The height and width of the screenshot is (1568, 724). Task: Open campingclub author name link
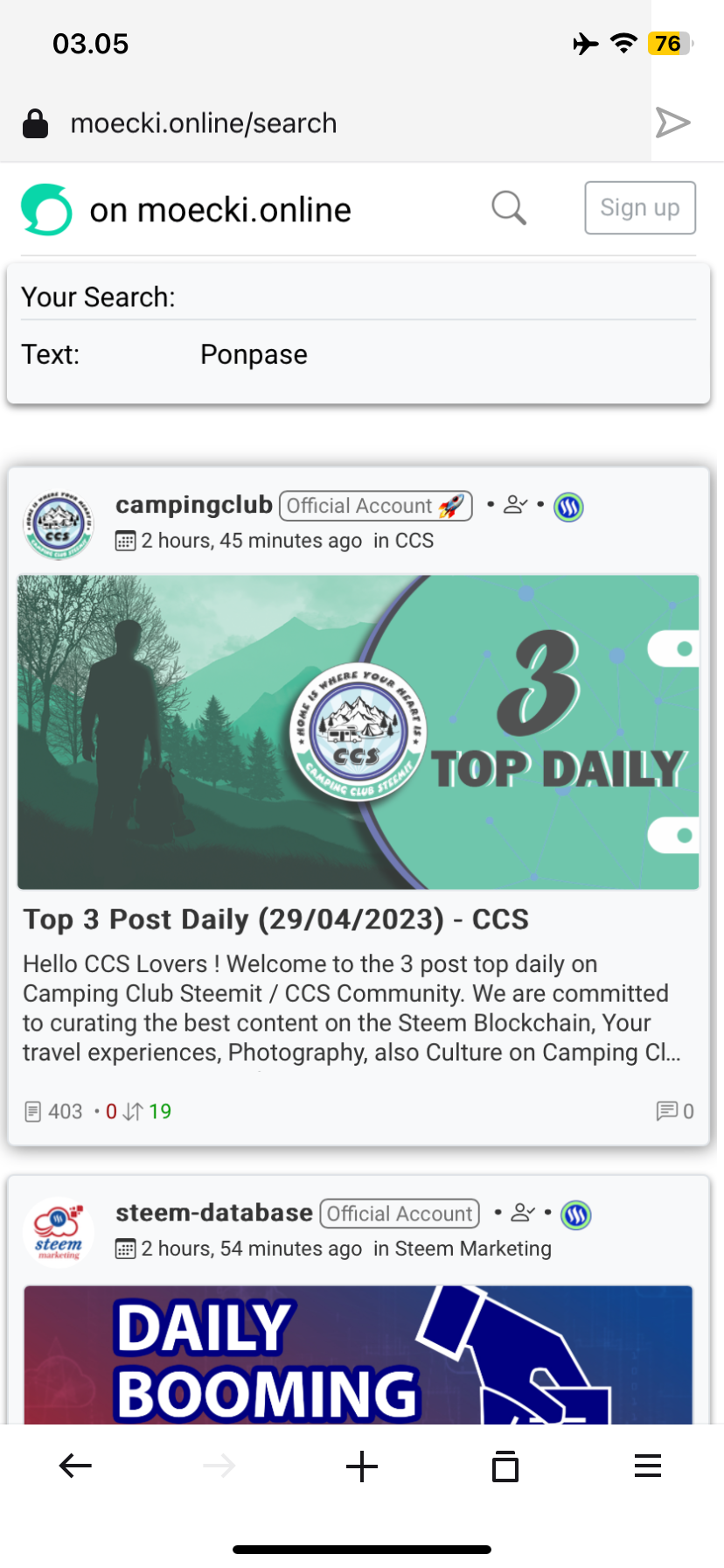pos(194,505)
